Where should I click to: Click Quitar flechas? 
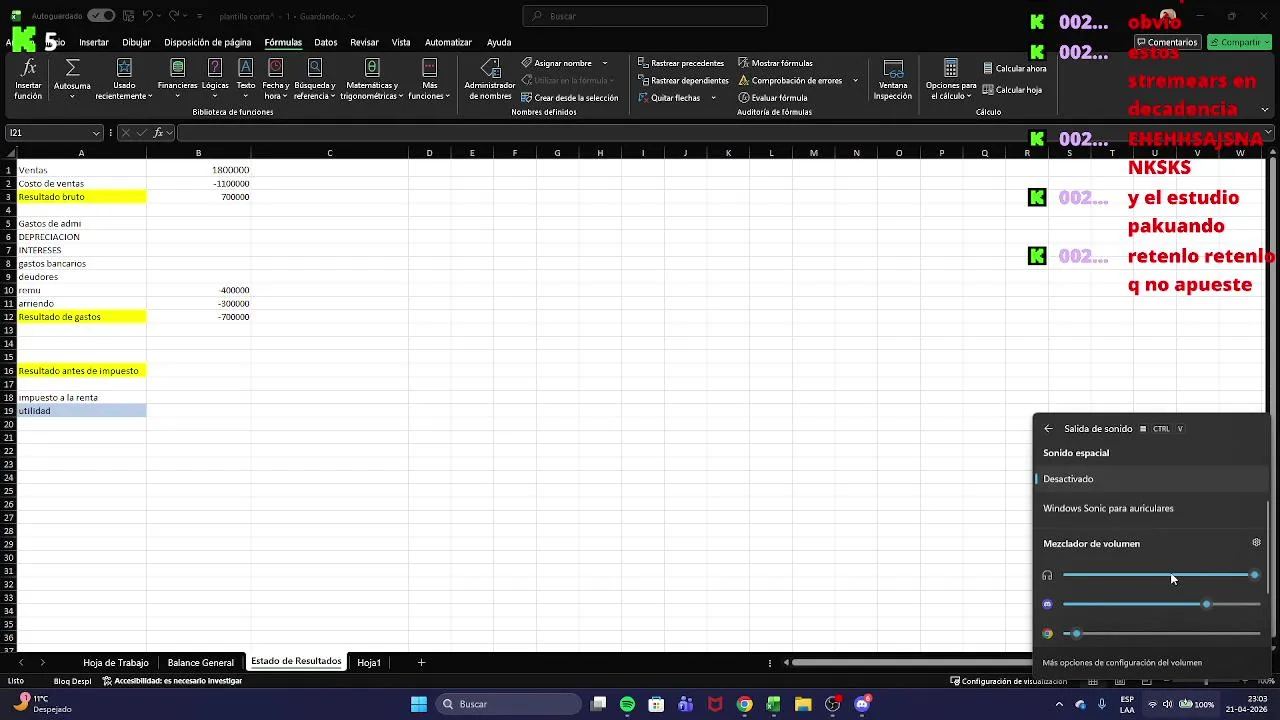(669, 98)
